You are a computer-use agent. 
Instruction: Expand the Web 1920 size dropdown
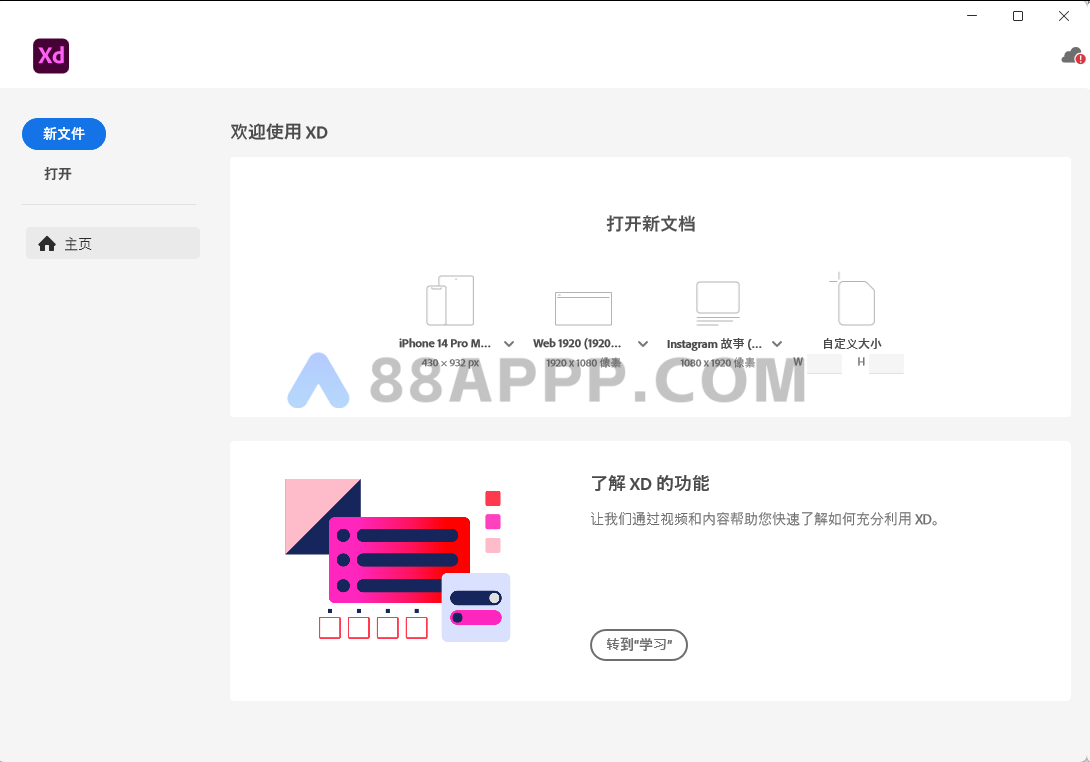click(643, 344)
